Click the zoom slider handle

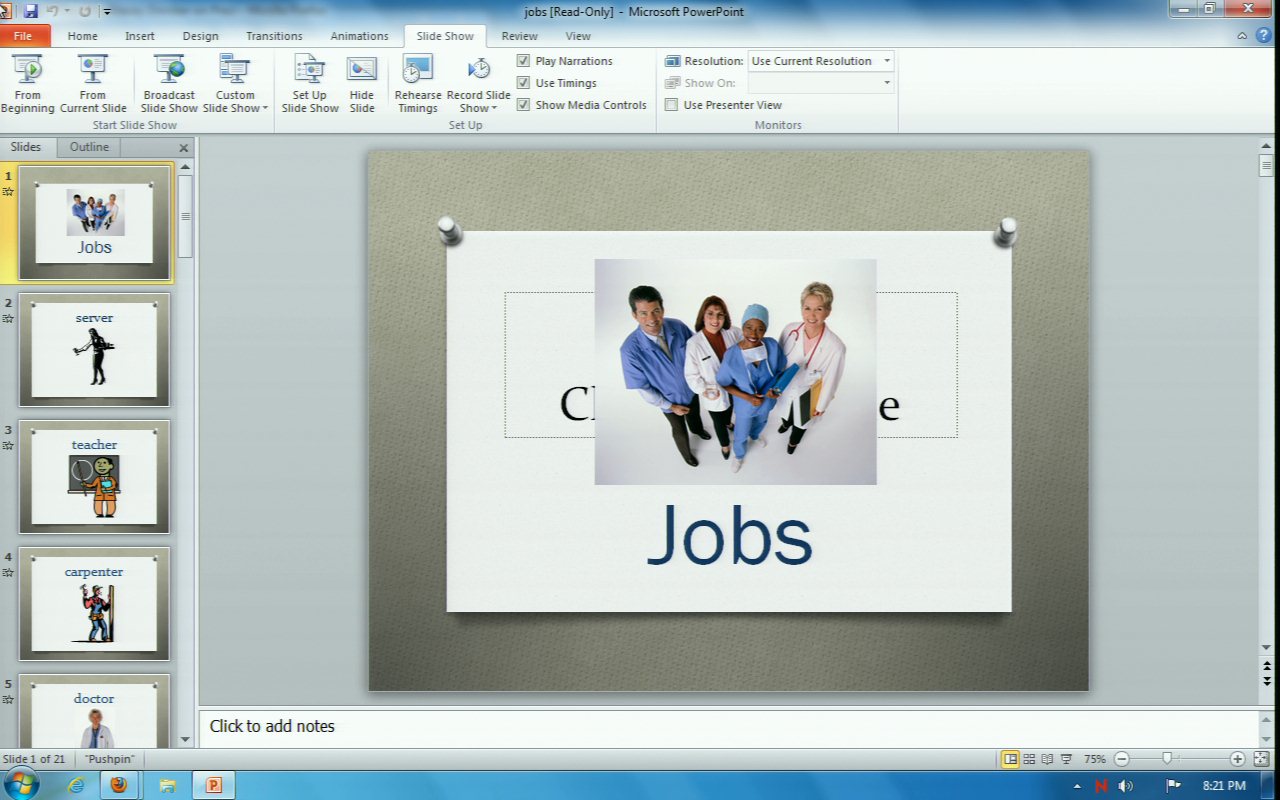pos(1166,759)
